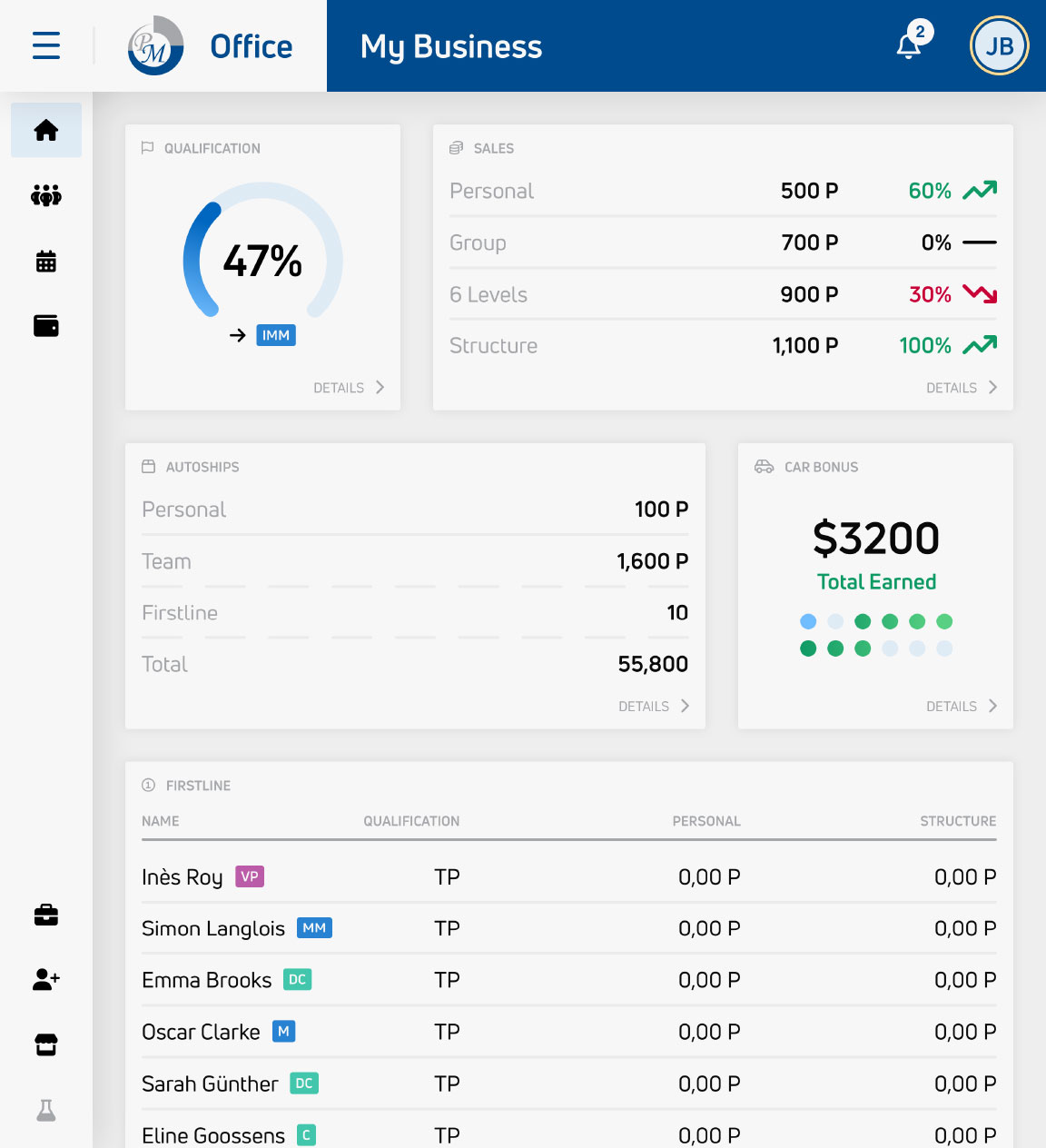Click the add user icon in sidebar
This screenshot has height=1148, width=1046.
point(46,979)
